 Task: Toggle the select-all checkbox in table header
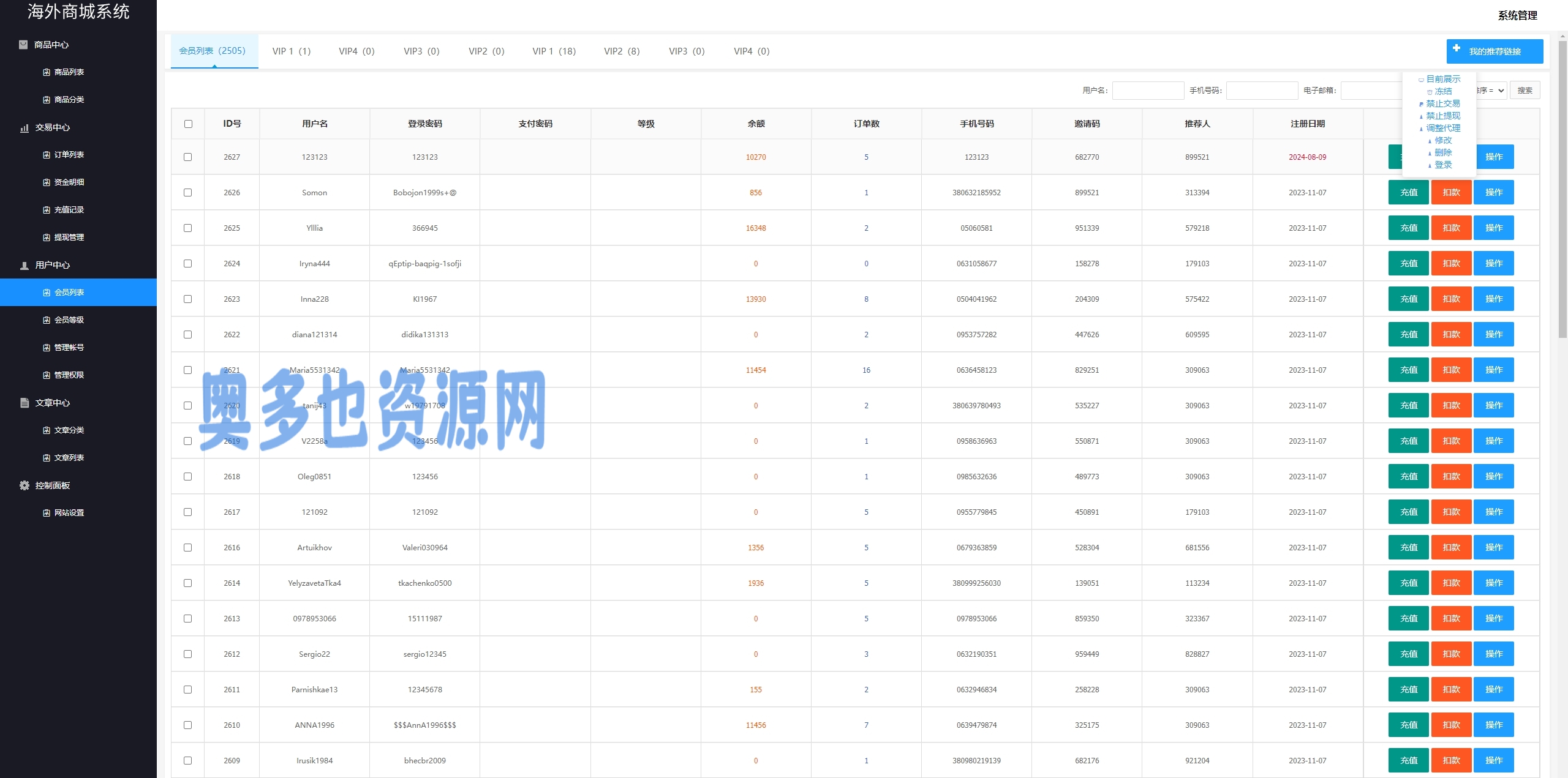188,124
